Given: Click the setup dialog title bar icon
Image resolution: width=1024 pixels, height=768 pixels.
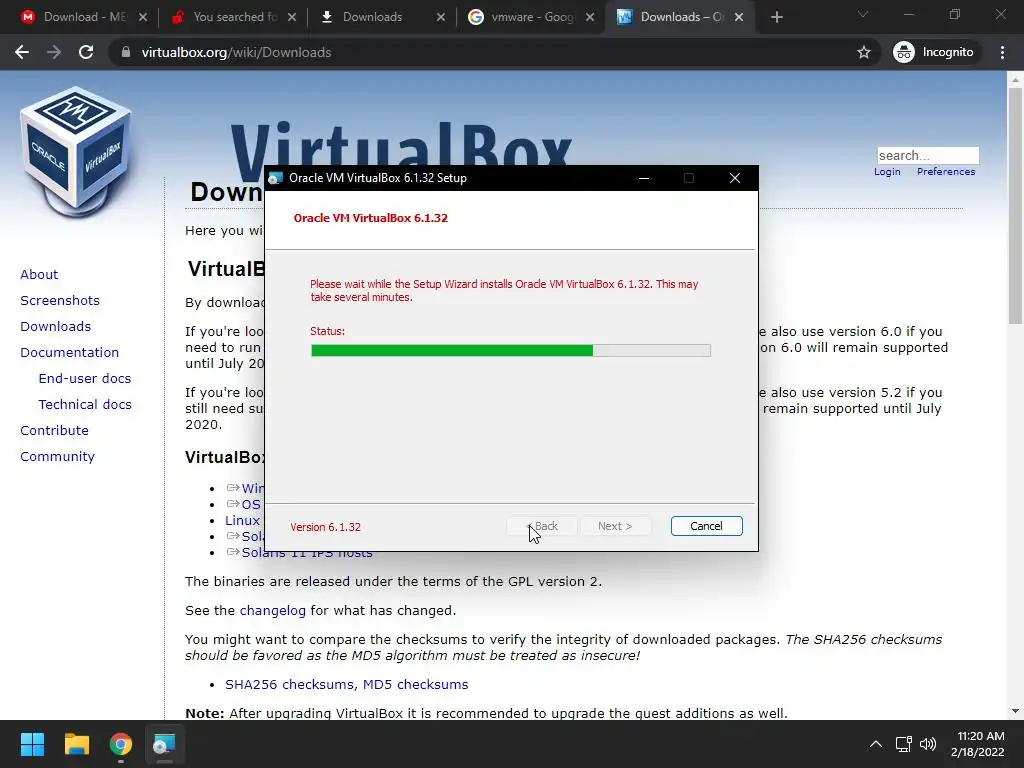Looking at the screenshot, I should (x=276, y=178).
